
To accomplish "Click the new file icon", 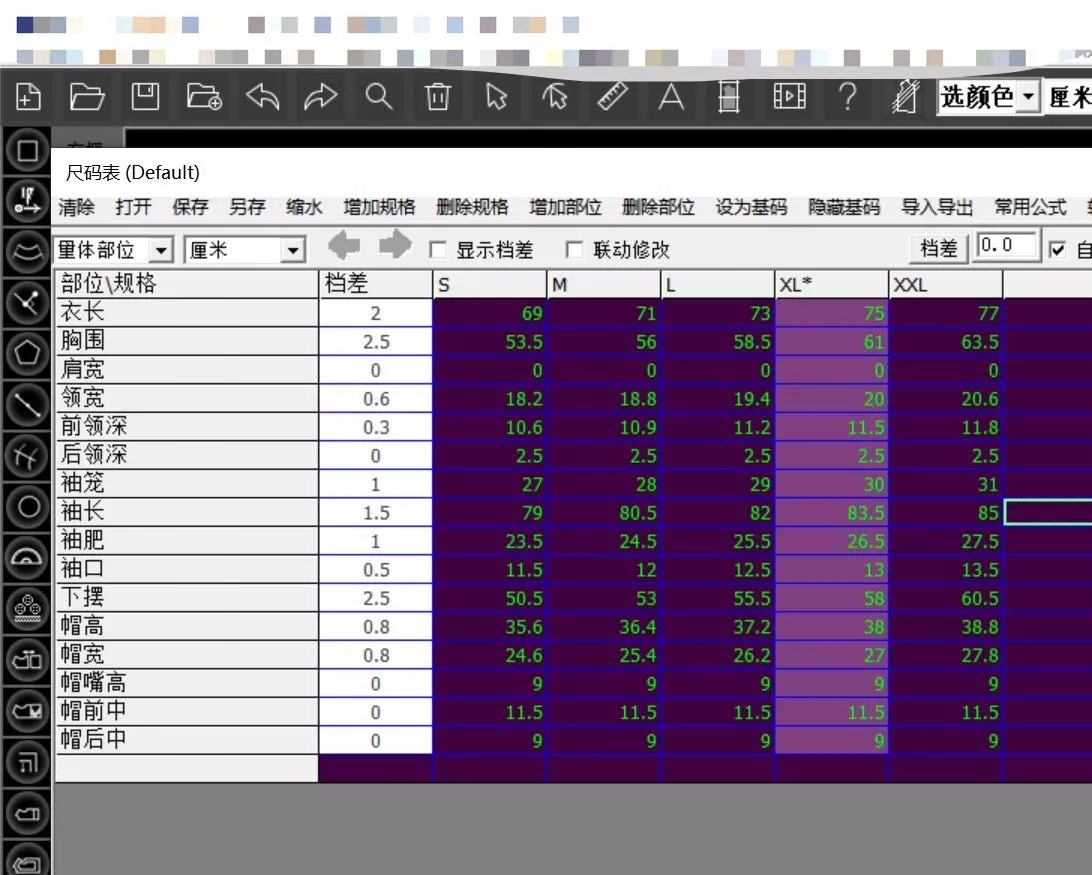I will coord(28,97).
